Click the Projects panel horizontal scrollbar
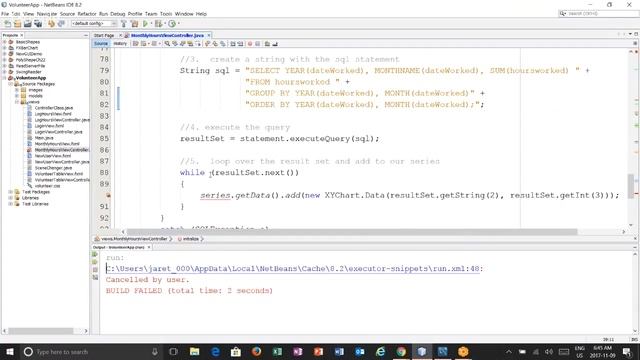 (x=41, y=331)
